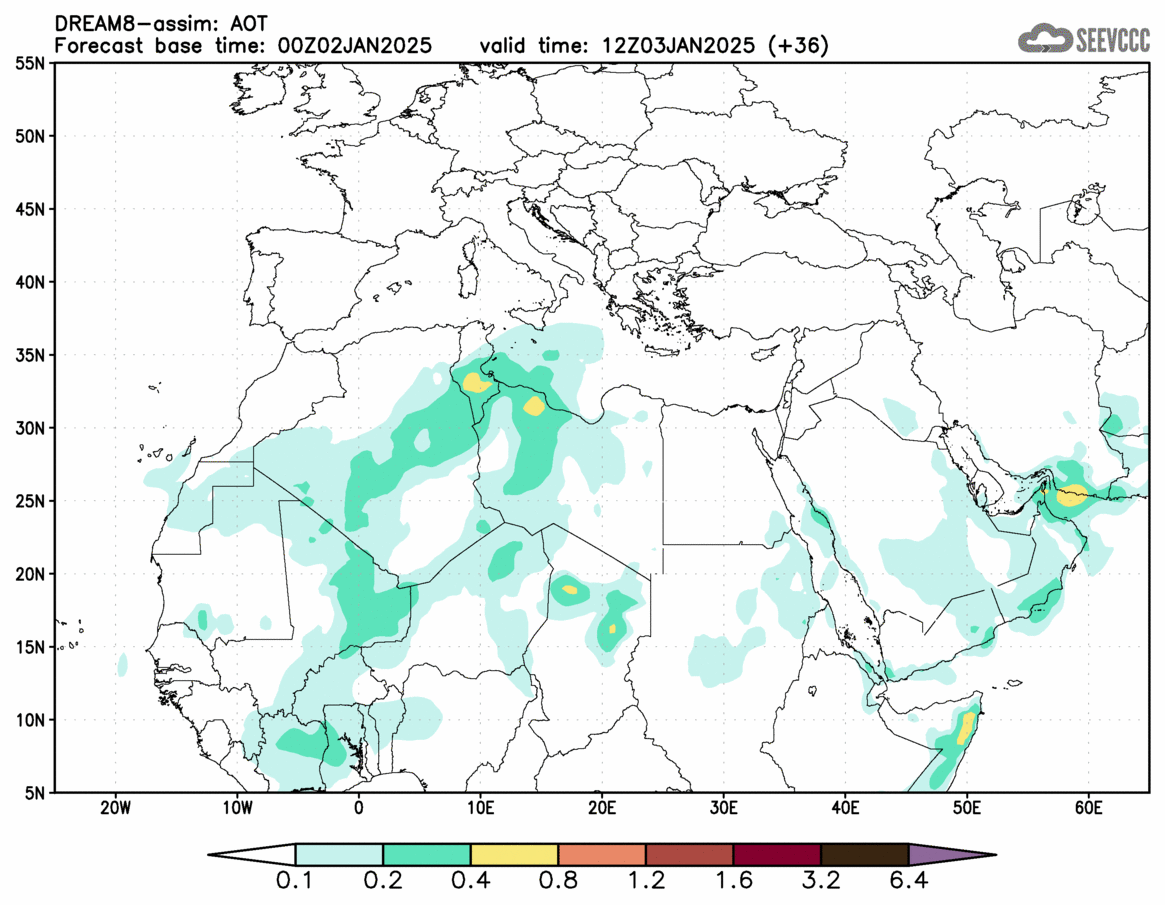
Task: Click the yellow AOT hotspot over Somalia coast
Action: (x=965, y=728)
